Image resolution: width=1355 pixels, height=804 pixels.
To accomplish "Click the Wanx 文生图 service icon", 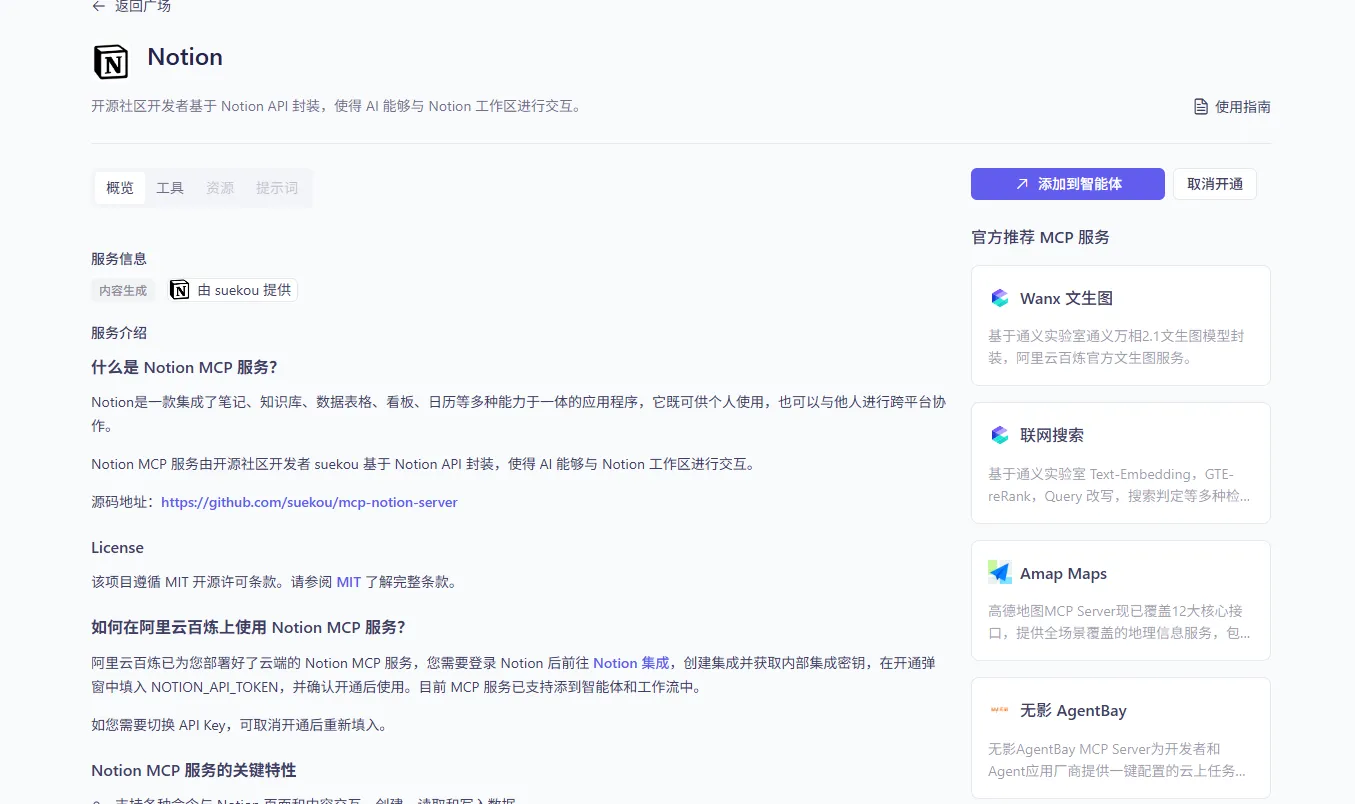I will pyautogui.click(x=1000, y=298).
